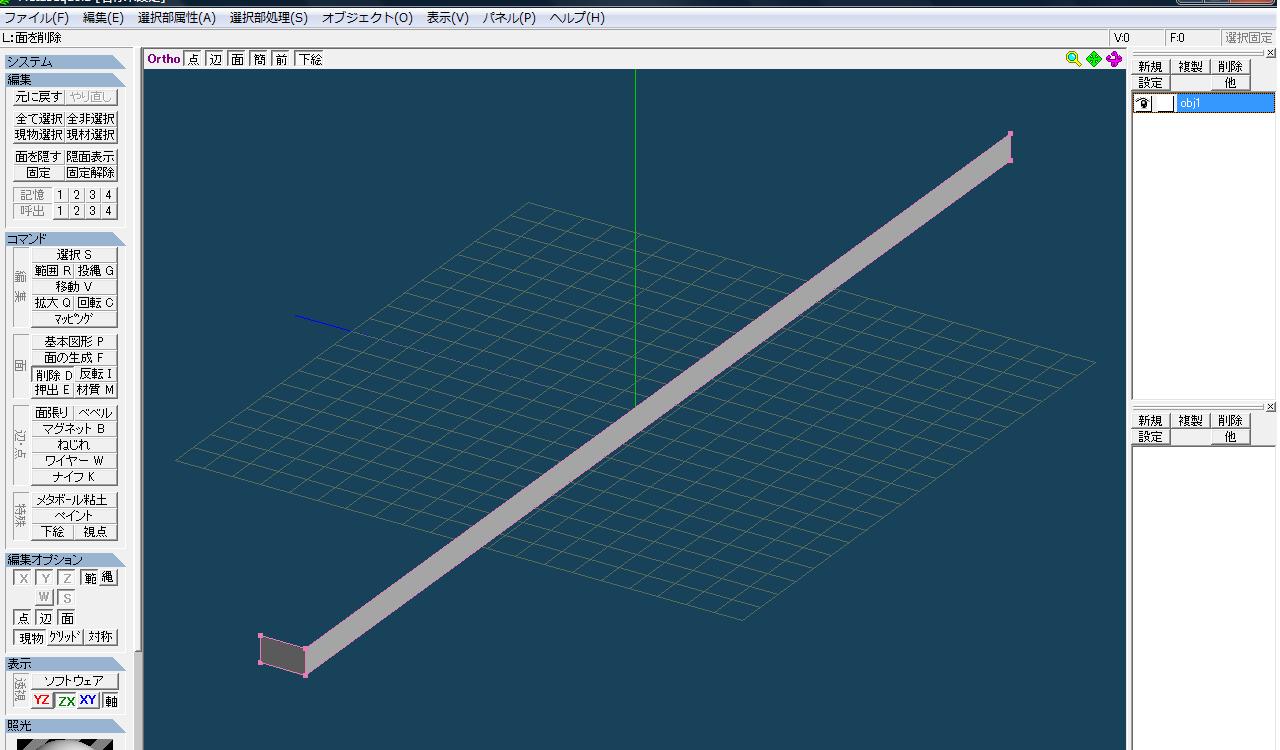Click 新規 in the object panel
The image size is (1280, 750).
[1150, 67]
